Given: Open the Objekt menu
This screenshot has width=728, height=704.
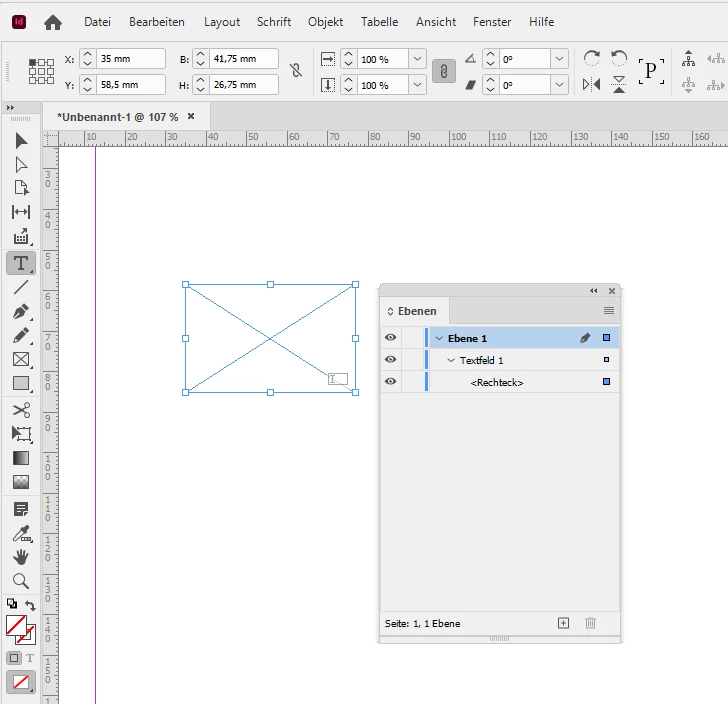Looking at the screenshot, I should (325, 22).
